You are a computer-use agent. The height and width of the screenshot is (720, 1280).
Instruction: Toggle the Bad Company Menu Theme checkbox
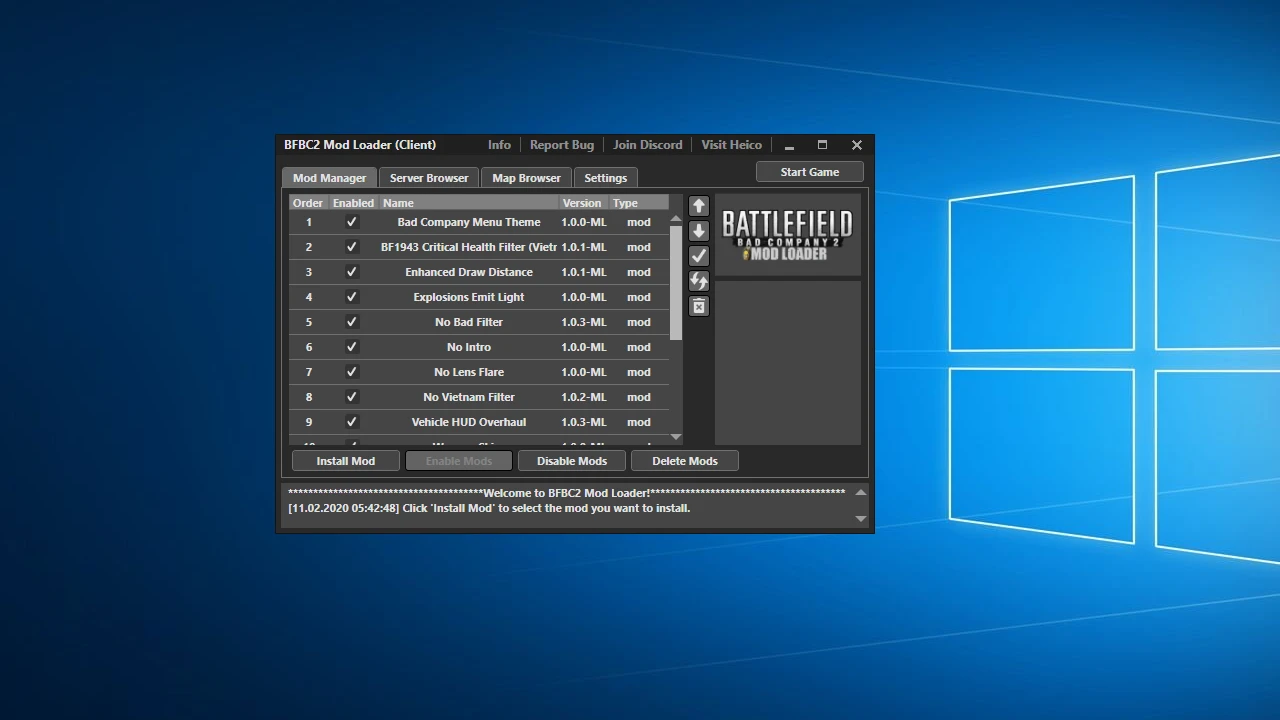352,222
